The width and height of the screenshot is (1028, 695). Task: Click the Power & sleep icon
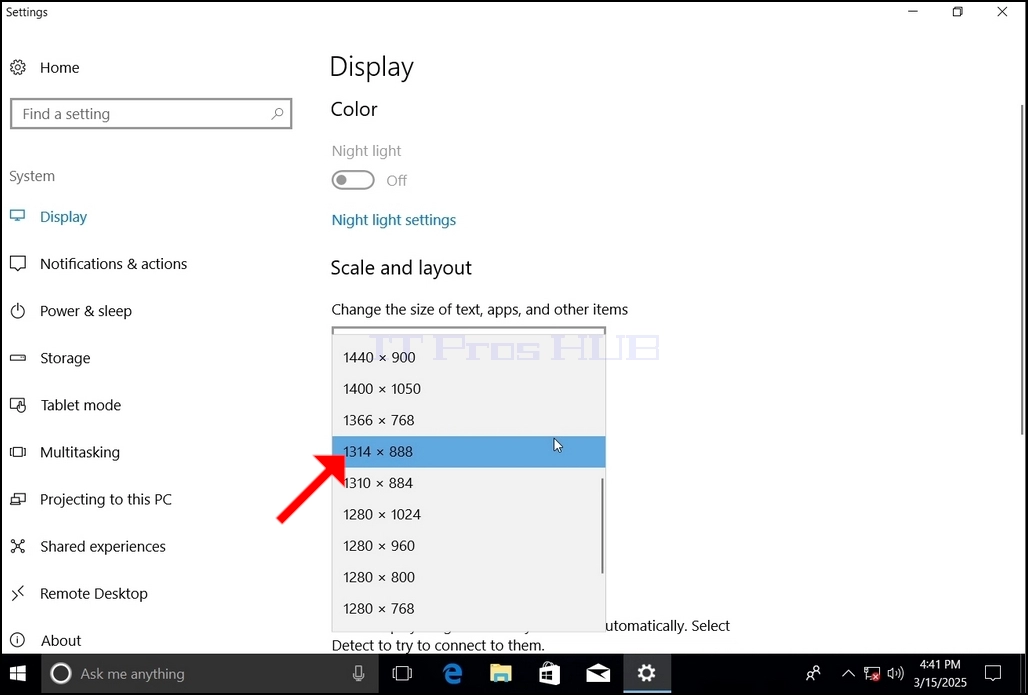coord(18,311)
